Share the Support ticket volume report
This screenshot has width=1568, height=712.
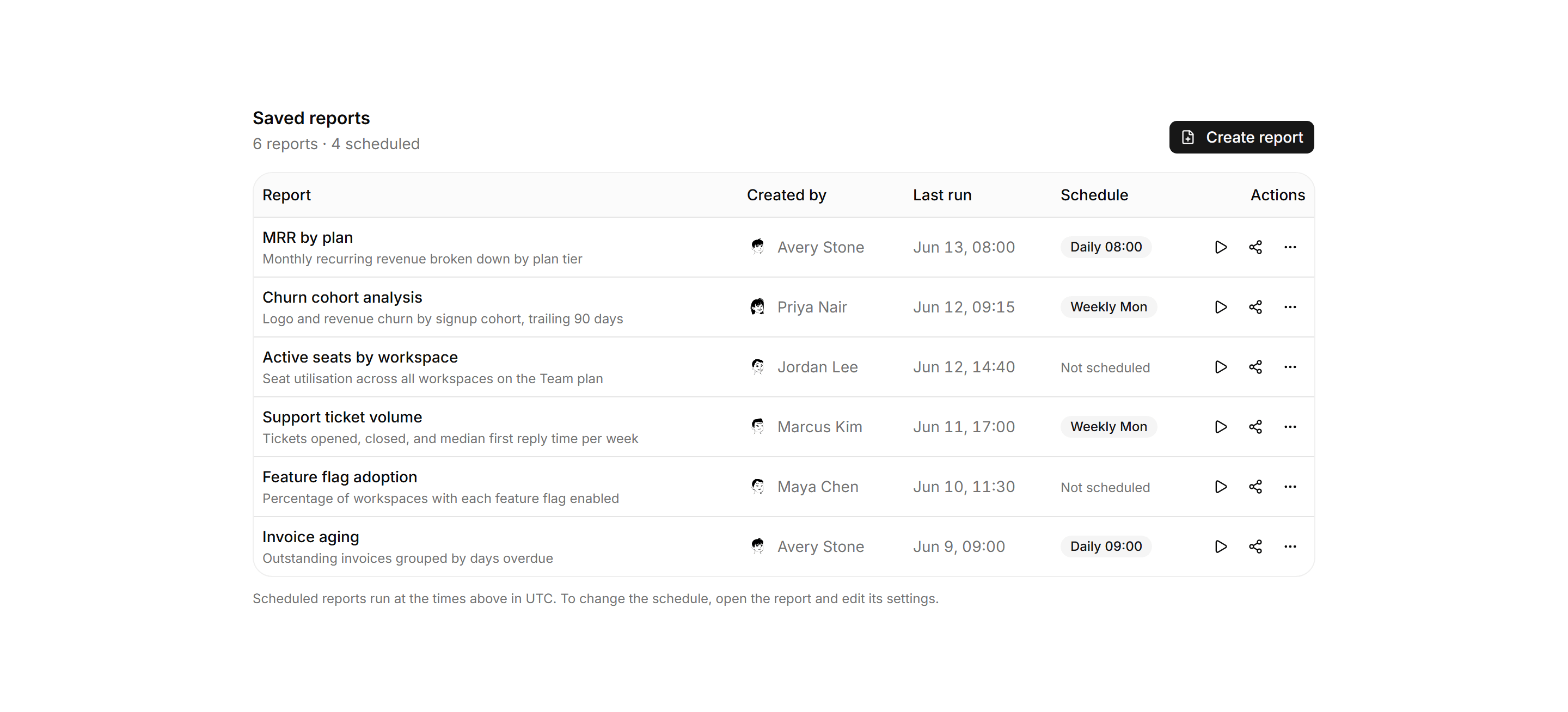tap(1255, 427)
